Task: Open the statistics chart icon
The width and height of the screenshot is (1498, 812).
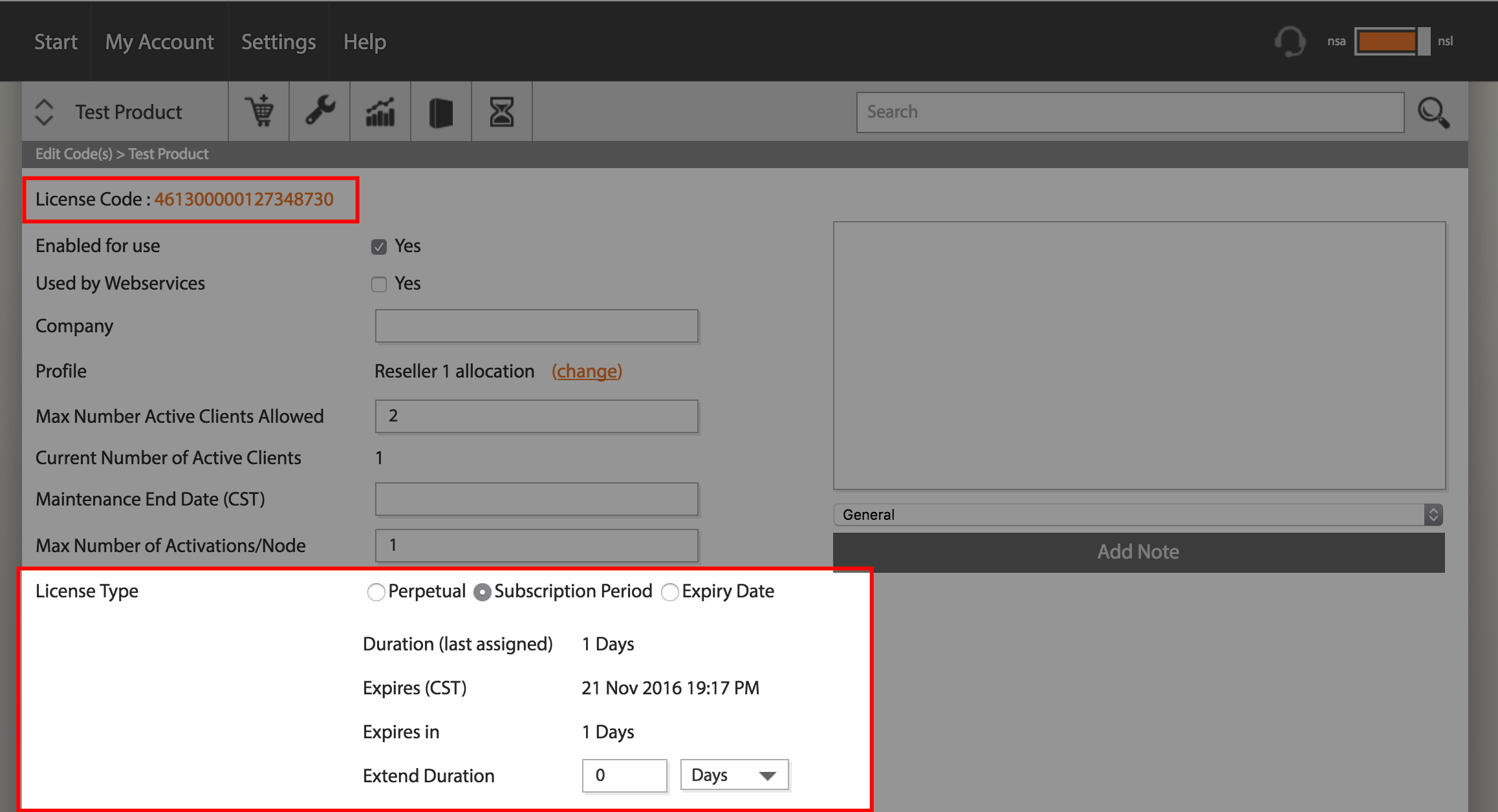Action: pyautogui.click(x=380, y=111)
